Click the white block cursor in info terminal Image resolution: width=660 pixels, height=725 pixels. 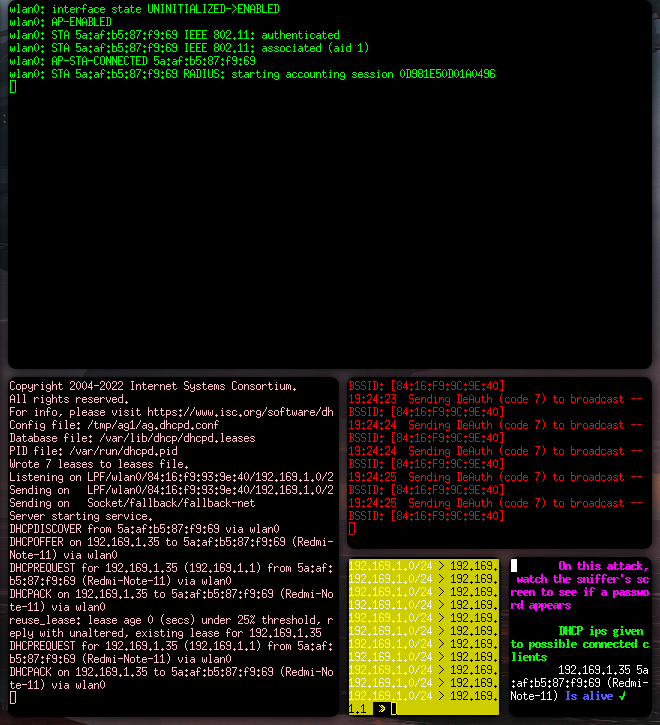click(514, 565)
